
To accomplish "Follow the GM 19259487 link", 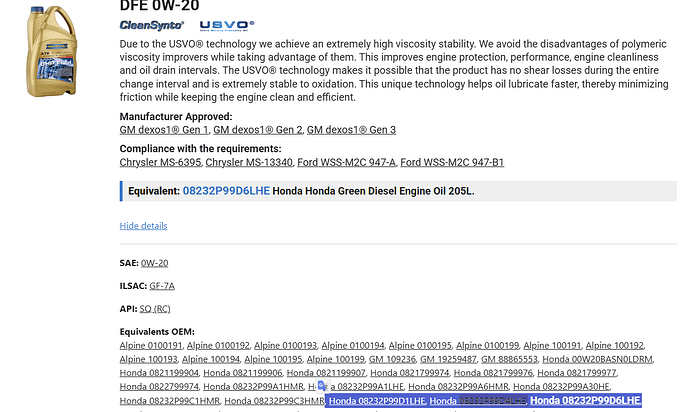I will click(x=448, y=359).
